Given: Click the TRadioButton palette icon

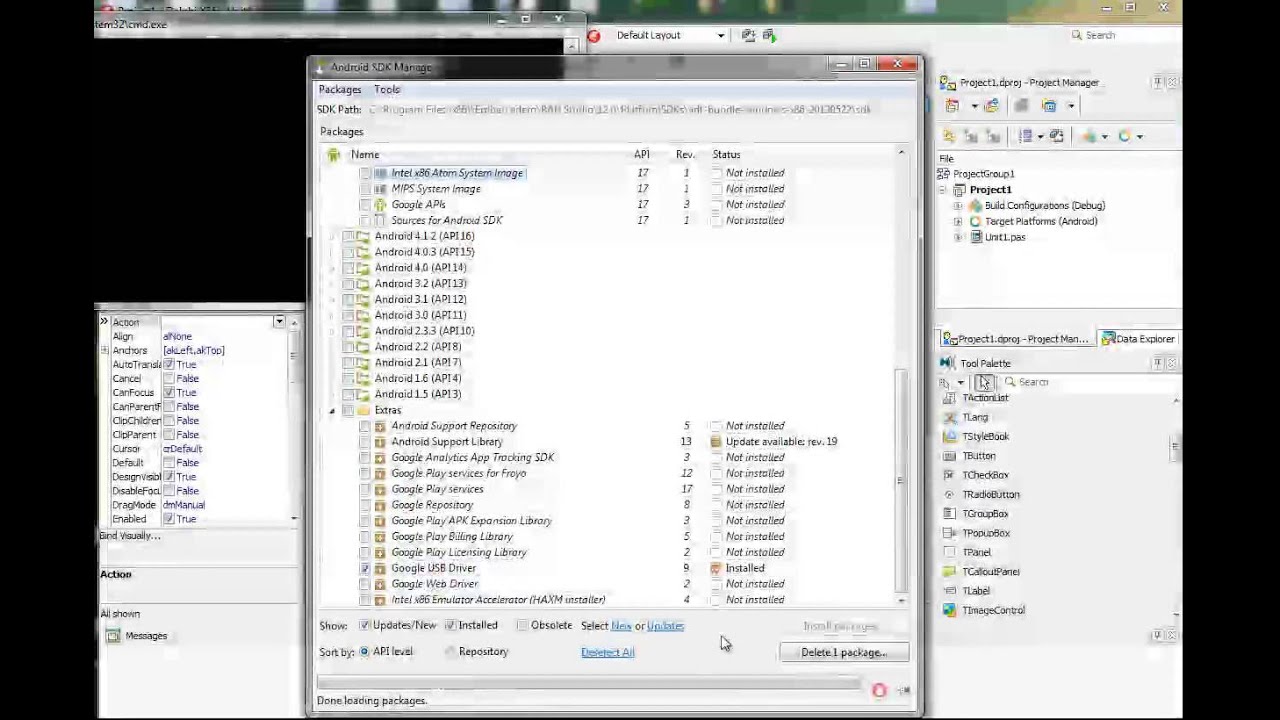Looking at the screenshot, I should coord(949,494).
